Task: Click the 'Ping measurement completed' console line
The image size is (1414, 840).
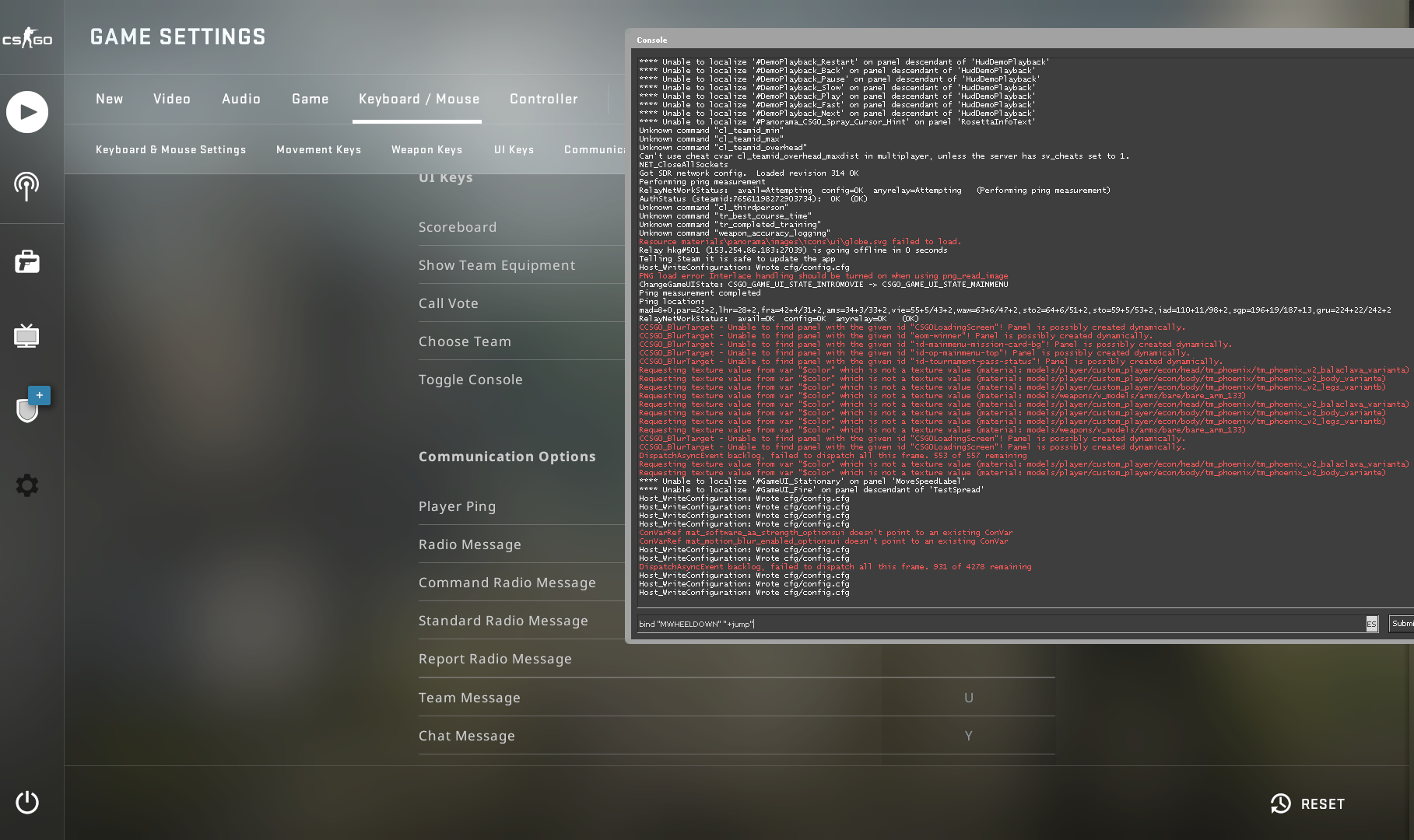Action: pos(700,292)
